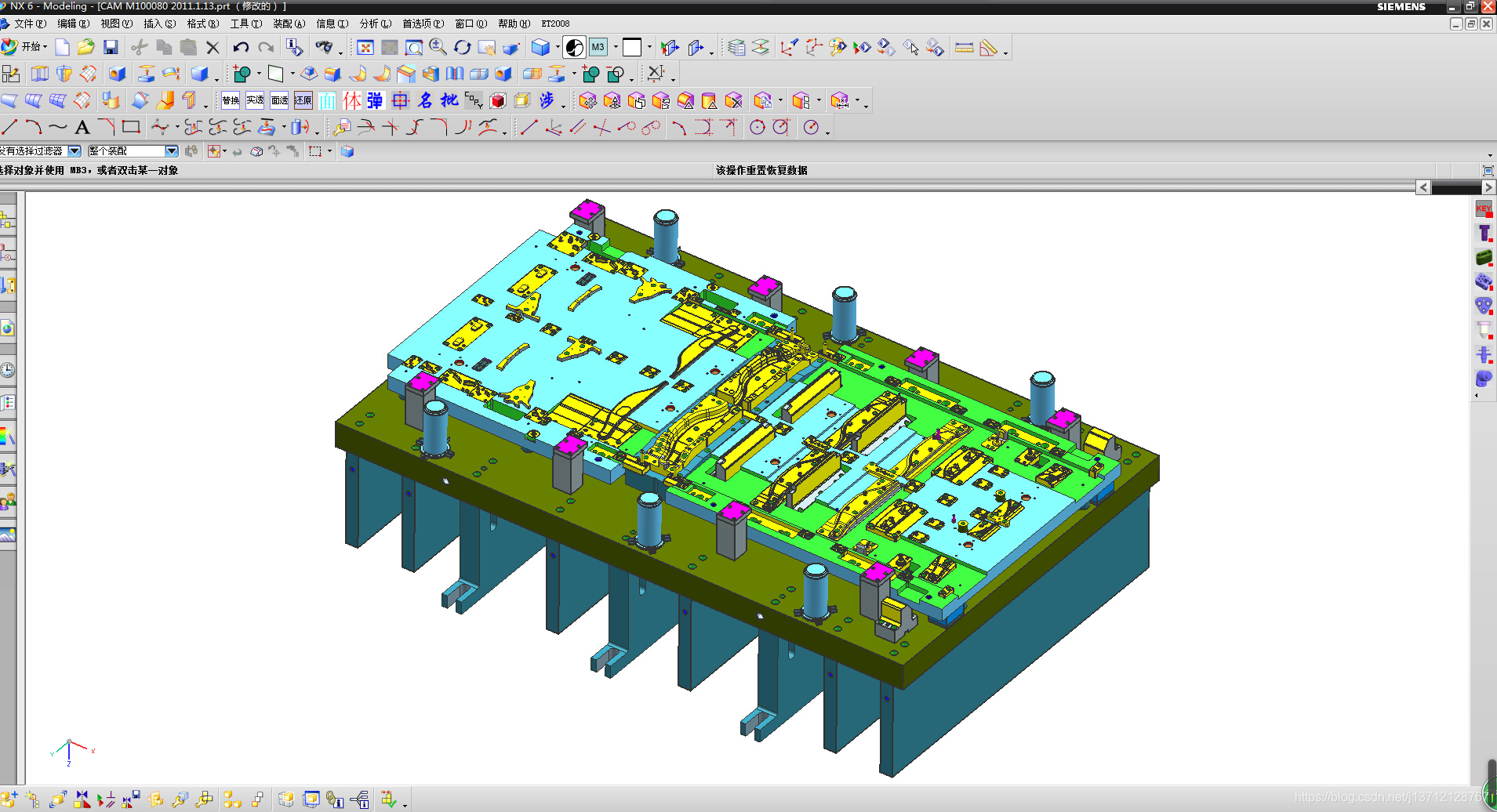Expand the toolbar overflow arrow at far right
This screenshot has width=1497, height=812.
click(1490, 155)
